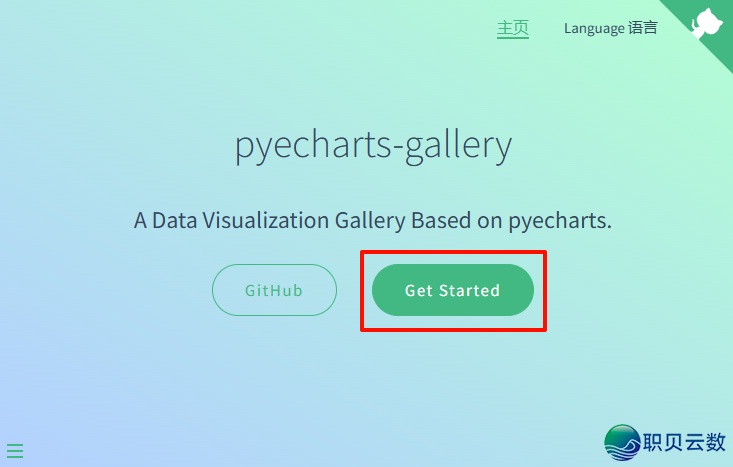Visit repository via GitHub pill button
This screenshot has height=467, width=733.
pos(274,290)
